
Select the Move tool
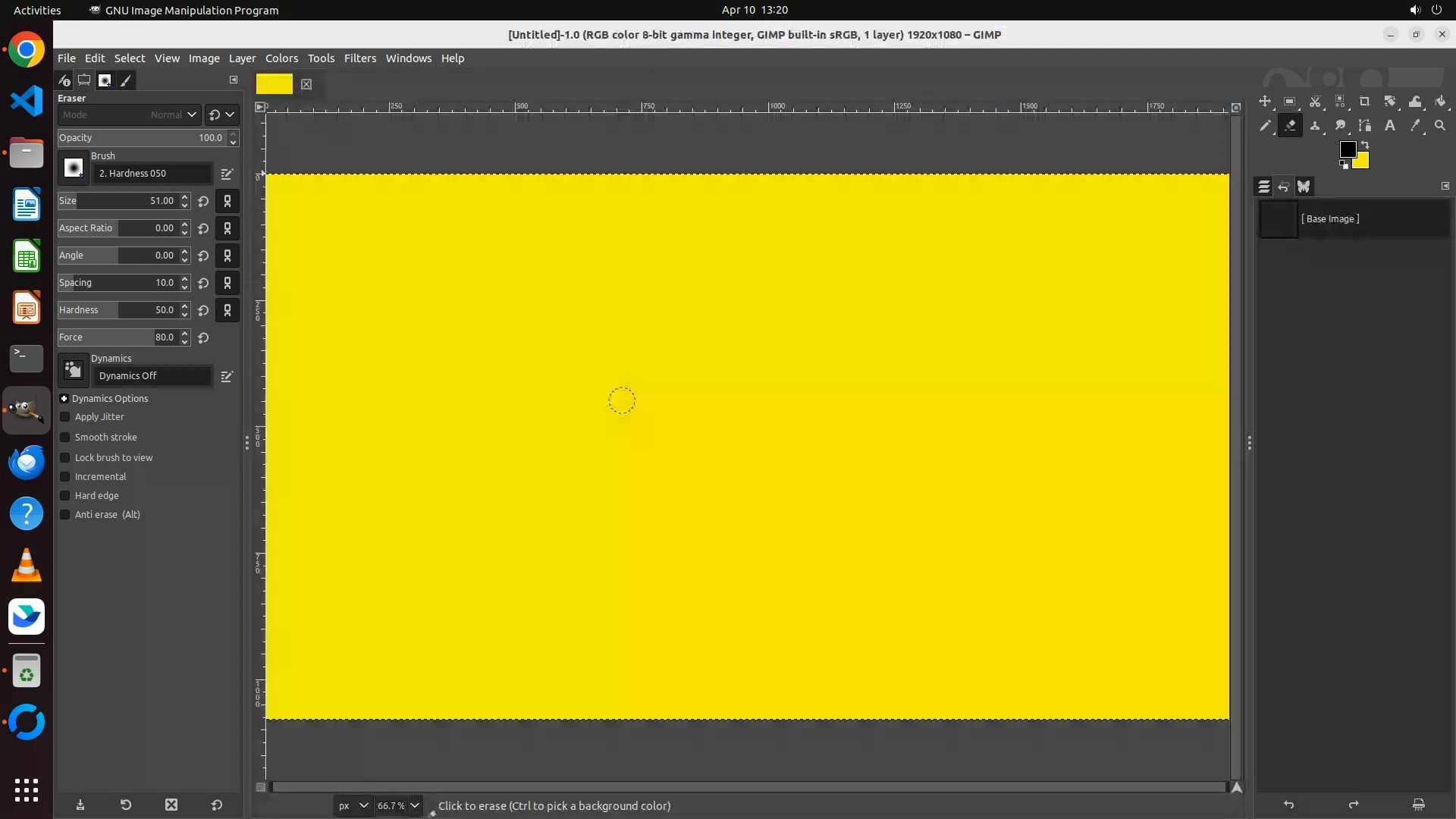pos(1265,102)
